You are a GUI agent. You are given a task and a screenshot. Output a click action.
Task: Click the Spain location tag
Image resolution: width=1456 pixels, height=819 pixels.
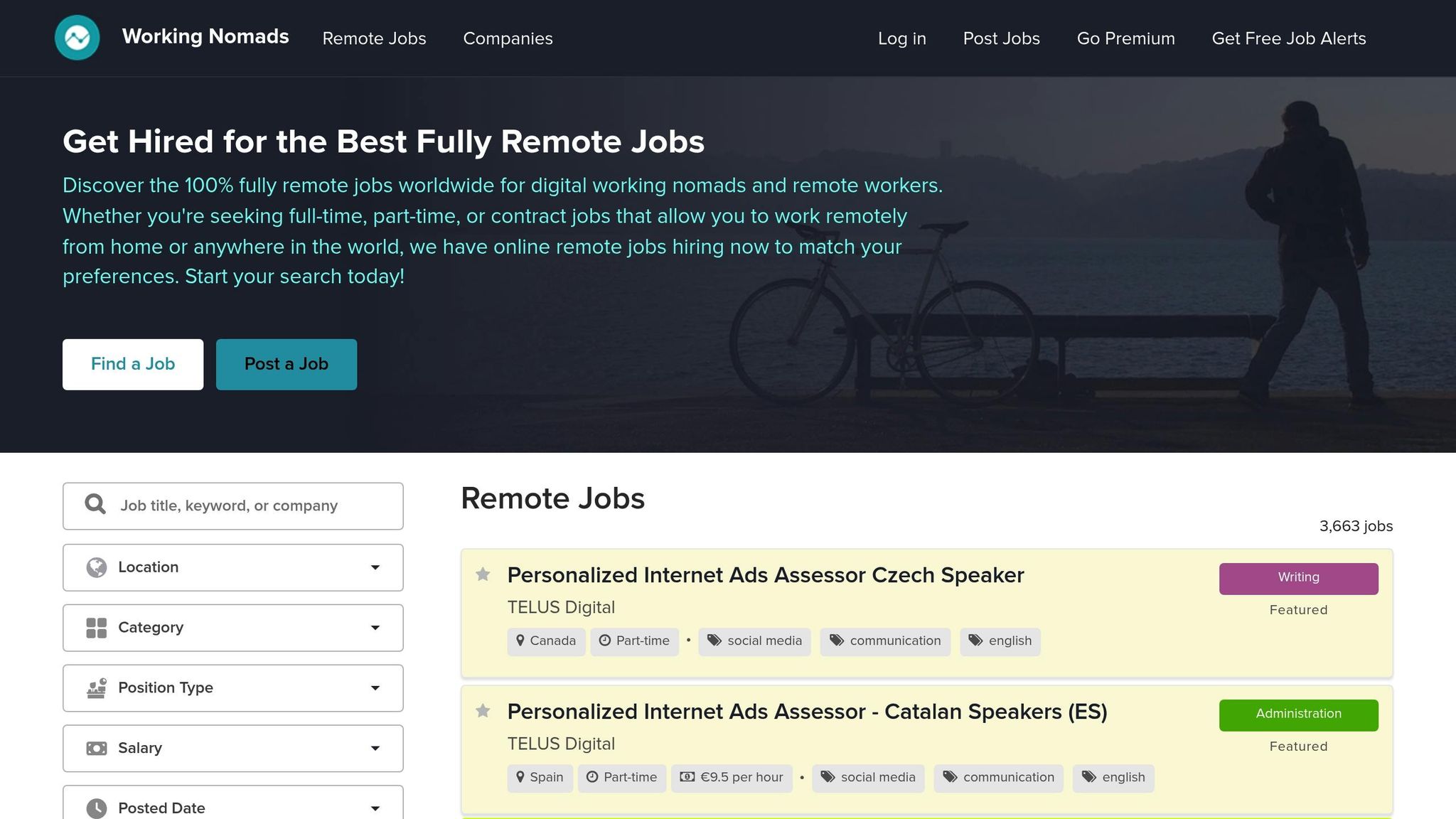coord(540,778)
